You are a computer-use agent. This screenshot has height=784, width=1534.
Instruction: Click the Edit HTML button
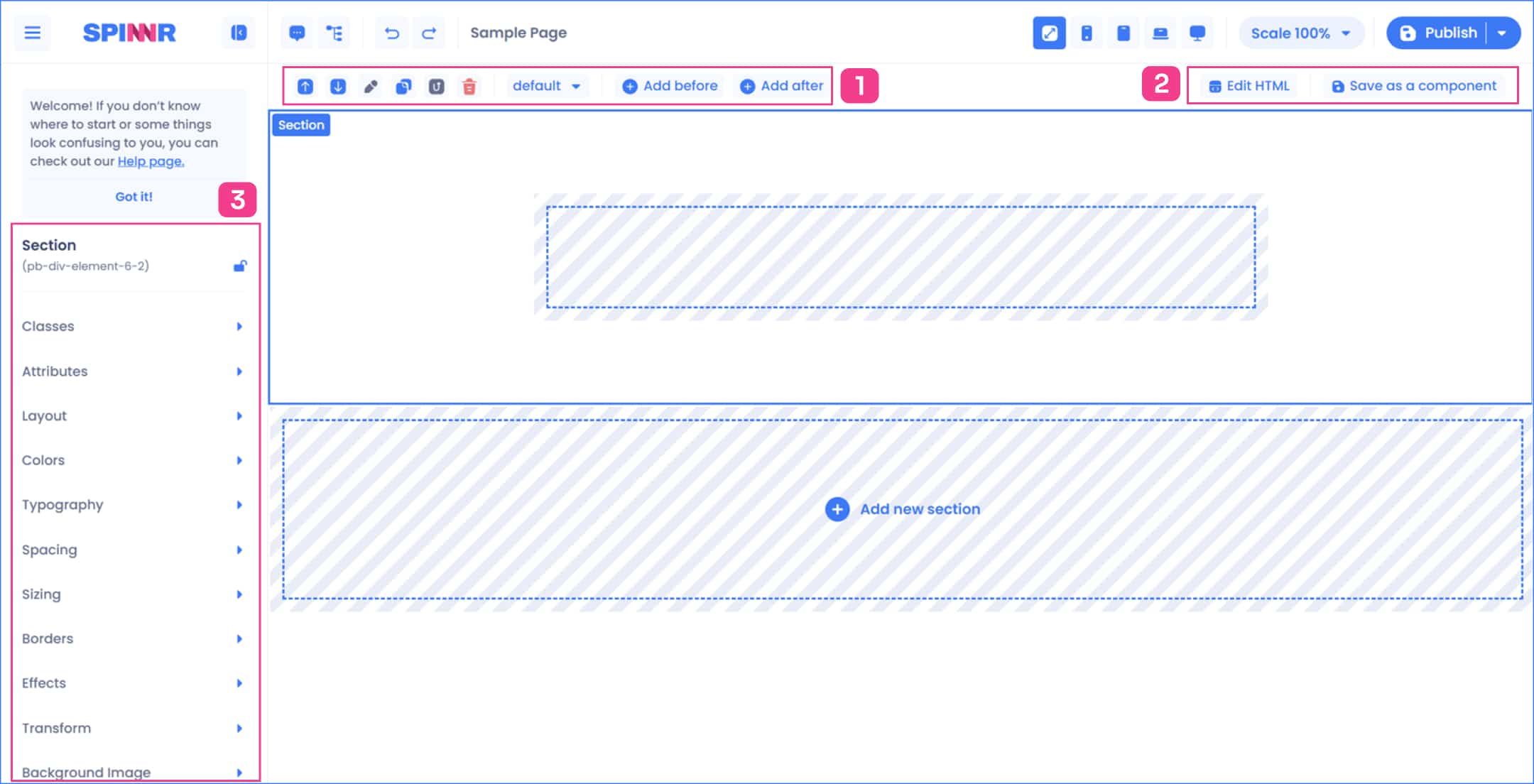click(x=1249, y=86)
